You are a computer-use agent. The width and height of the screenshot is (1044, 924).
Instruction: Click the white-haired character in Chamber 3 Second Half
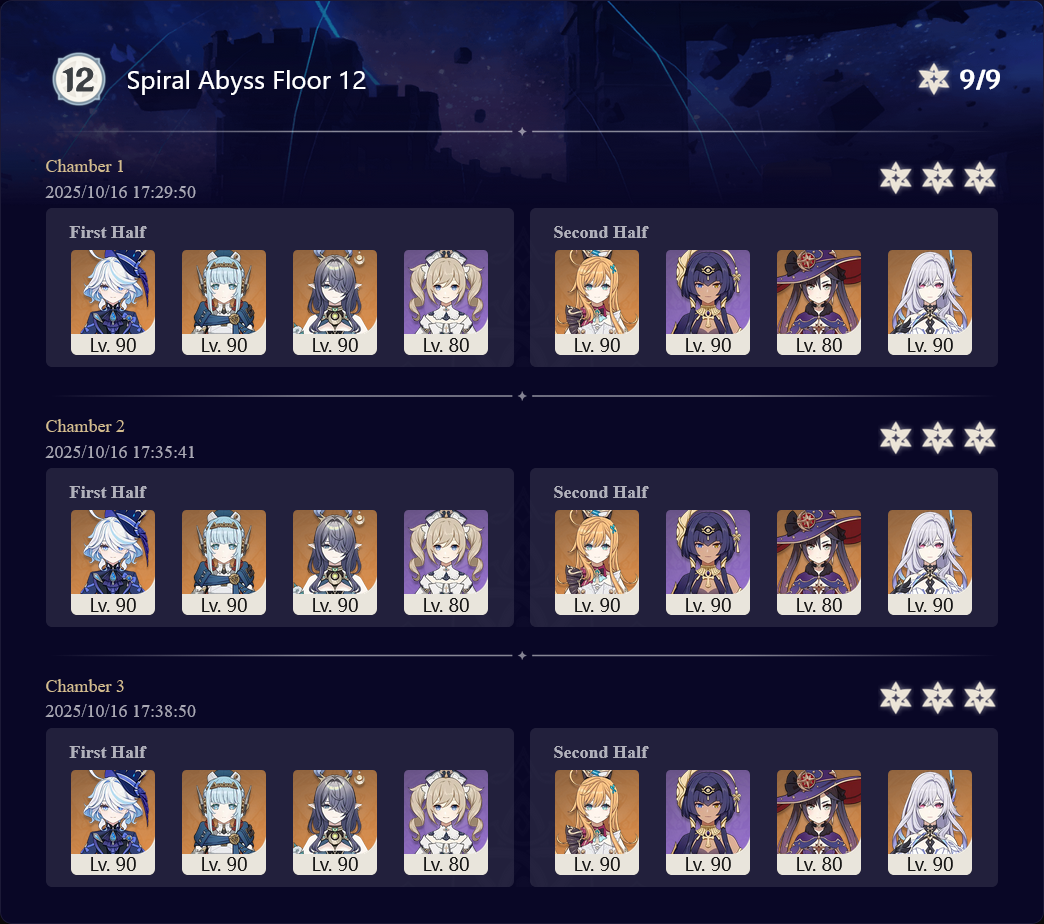pos(929,822)
